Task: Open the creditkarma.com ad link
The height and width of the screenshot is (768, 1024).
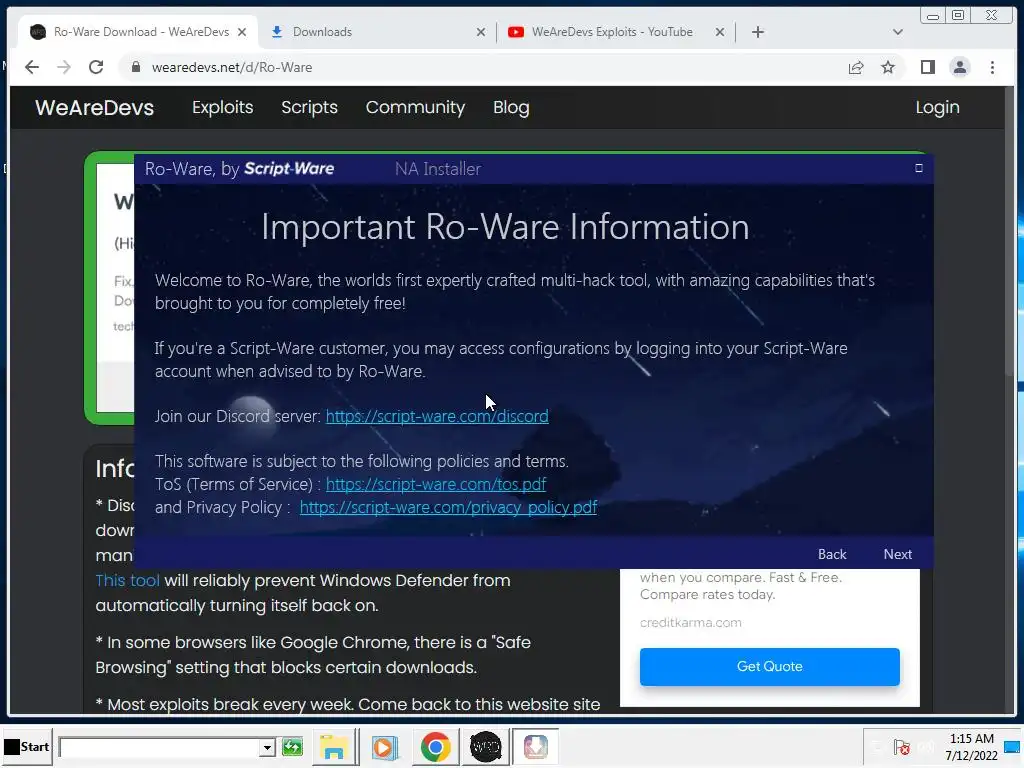Action: point(690,622)
